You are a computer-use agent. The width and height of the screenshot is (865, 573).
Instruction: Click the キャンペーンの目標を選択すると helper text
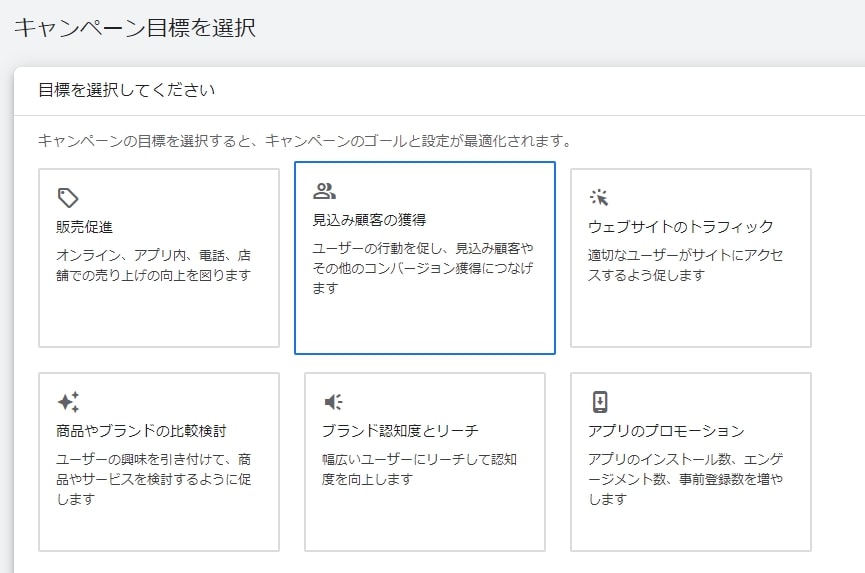coord(304,141)
